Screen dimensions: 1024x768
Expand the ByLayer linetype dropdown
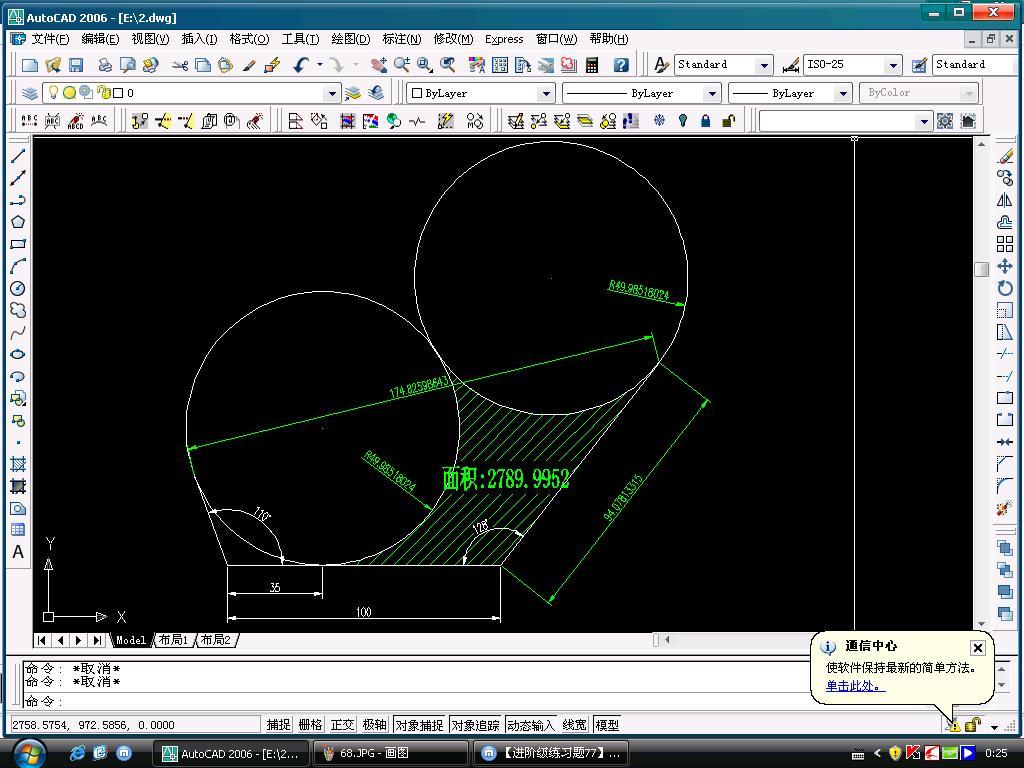(x=712, y=93)
